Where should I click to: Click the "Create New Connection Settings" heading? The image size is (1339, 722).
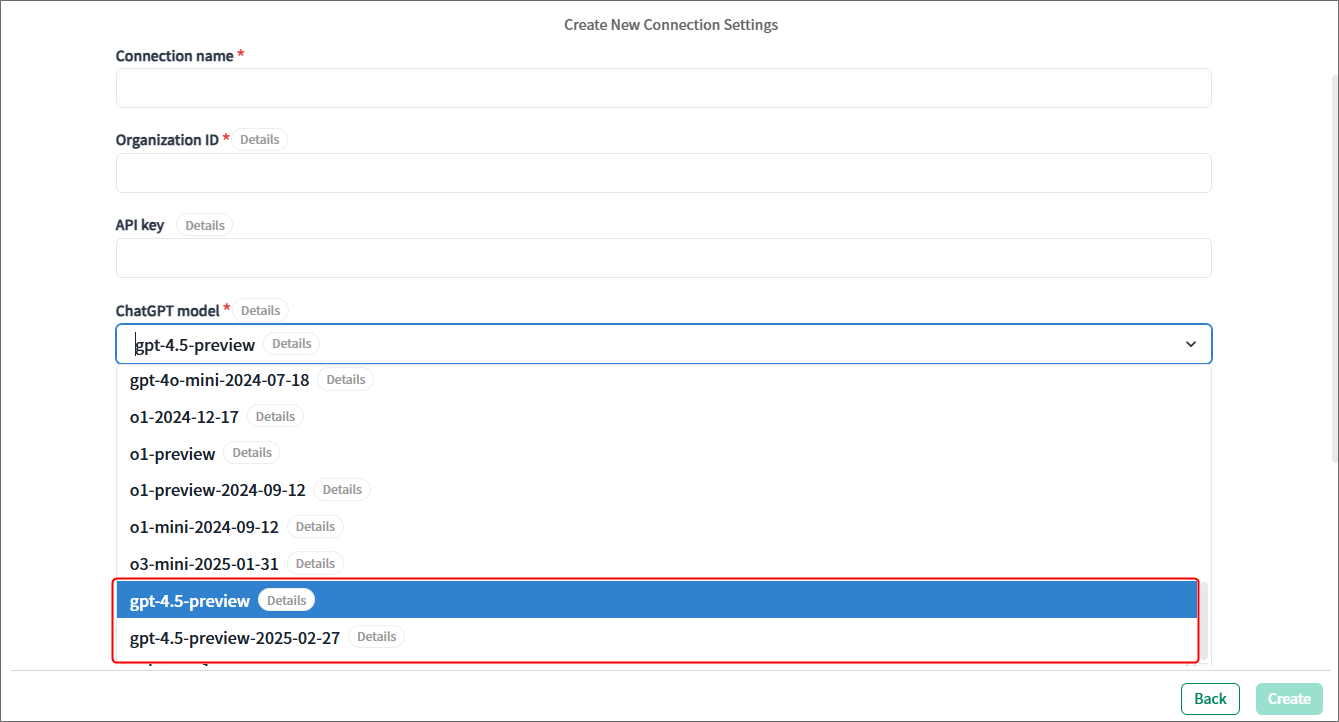tap(671, 24)
